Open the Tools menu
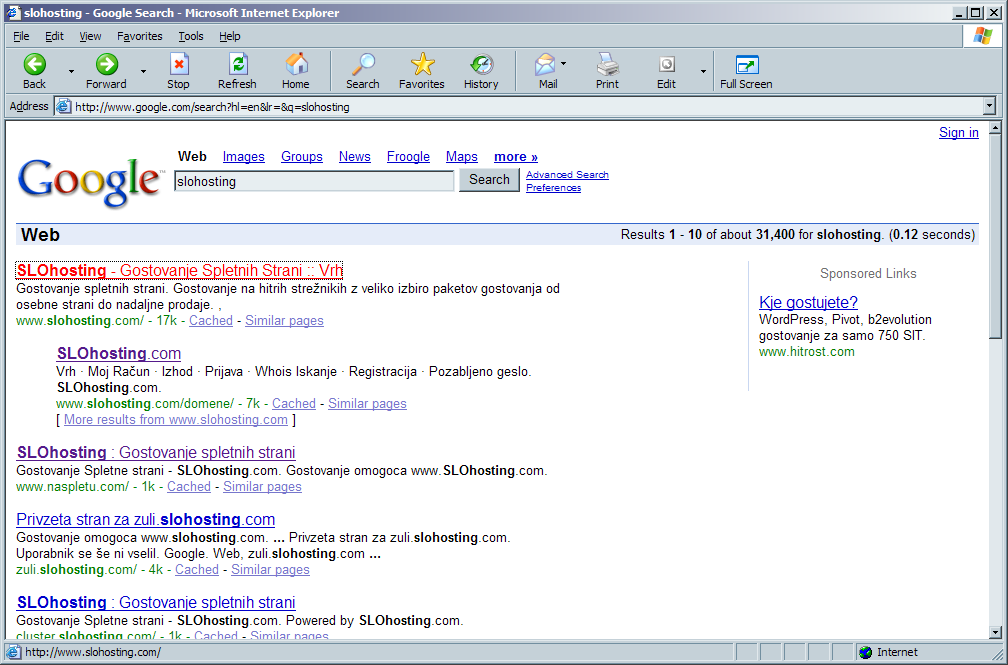Image resolution: width=1008 pixels, height=665 pixels. [x=191, y=36]
